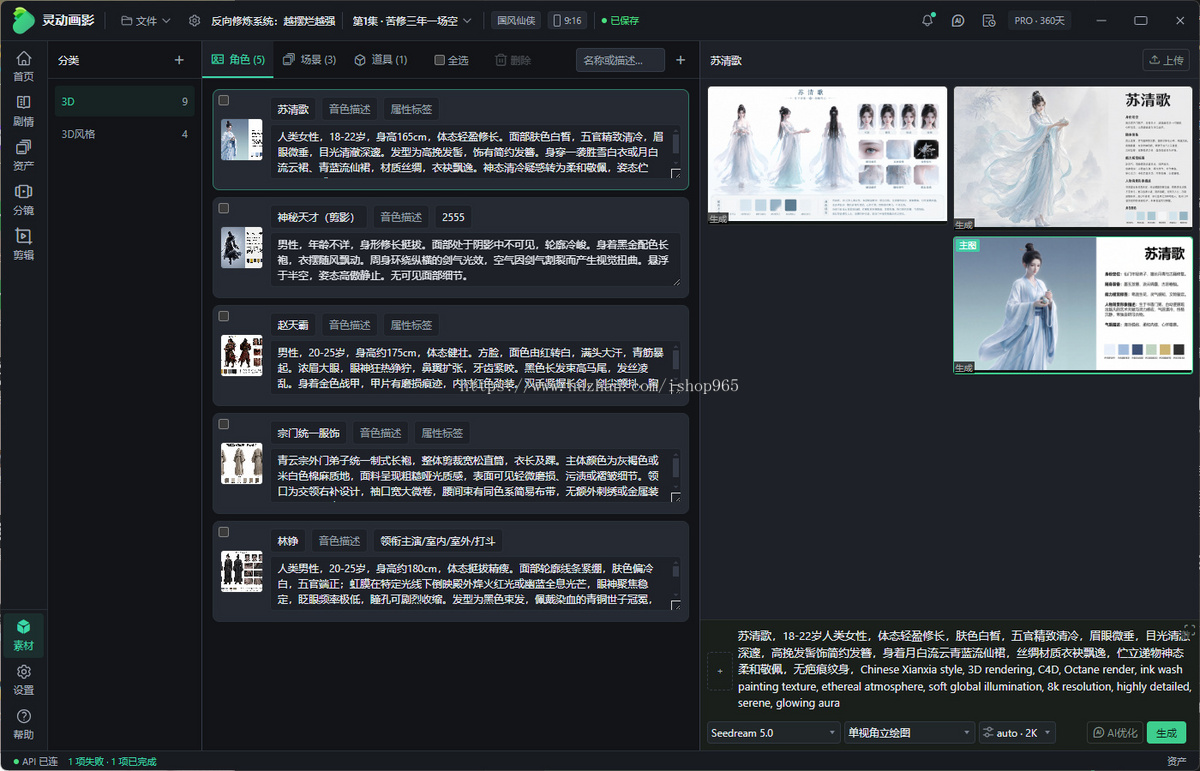The height and width of the screenshot is (771, 1200).
Task: Click the 上传 upload button
Action: click(x=1166, y=60)
